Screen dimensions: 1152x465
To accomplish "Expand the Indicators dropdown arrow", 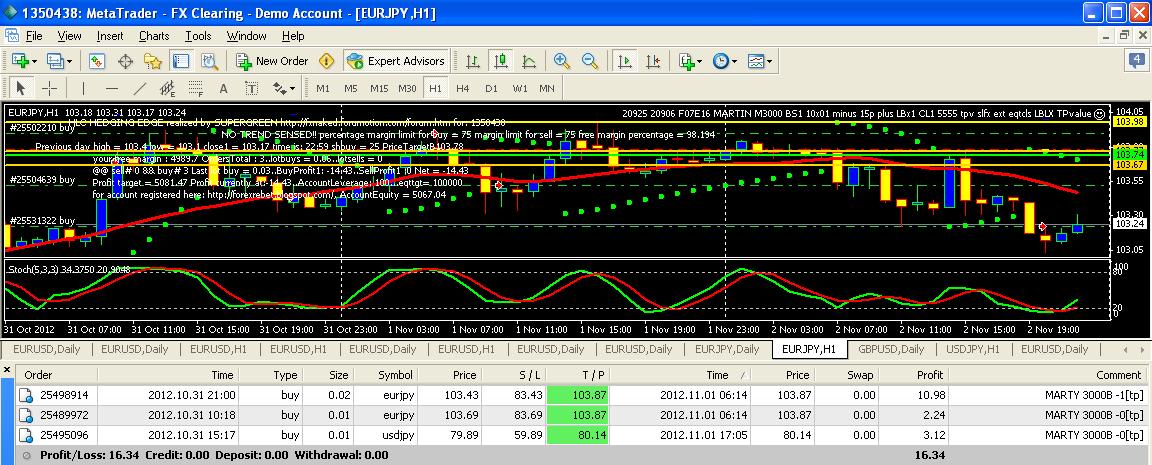I will (700, 62).
